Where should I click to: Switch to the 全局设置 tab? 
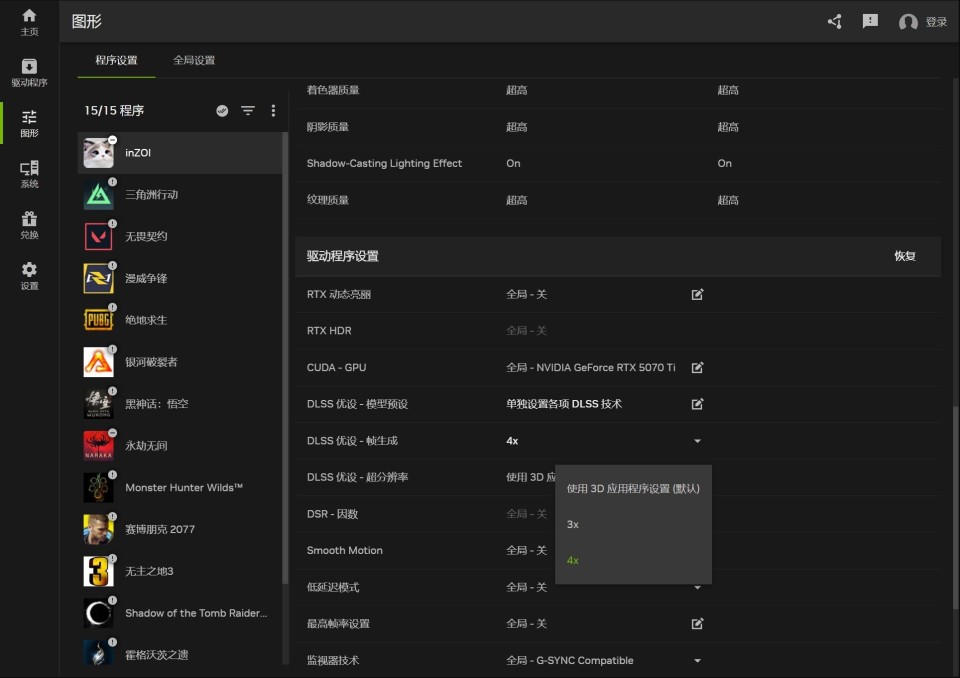click(194, 60)
